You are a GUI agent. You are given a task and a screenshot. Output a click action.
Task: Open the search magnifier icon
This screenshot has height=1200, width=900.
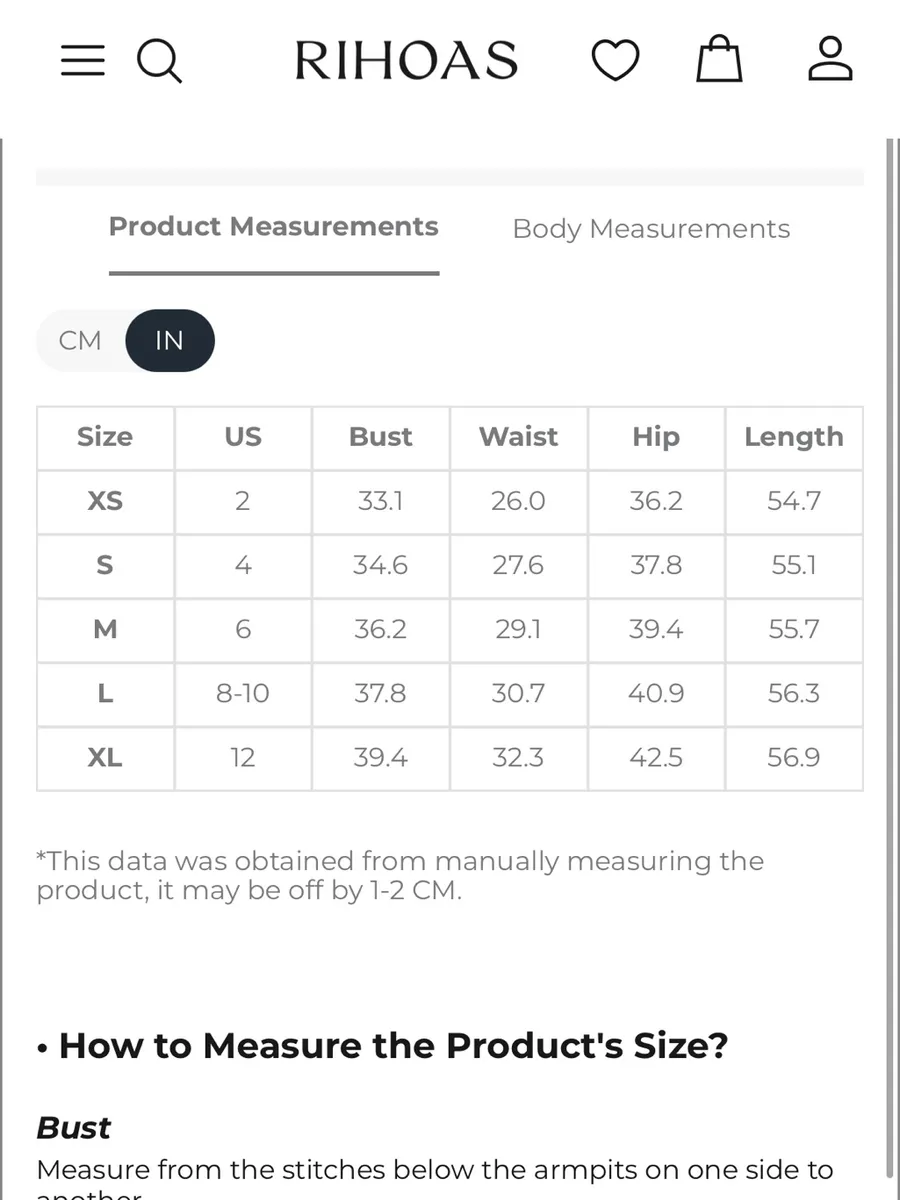coord(159,61)
